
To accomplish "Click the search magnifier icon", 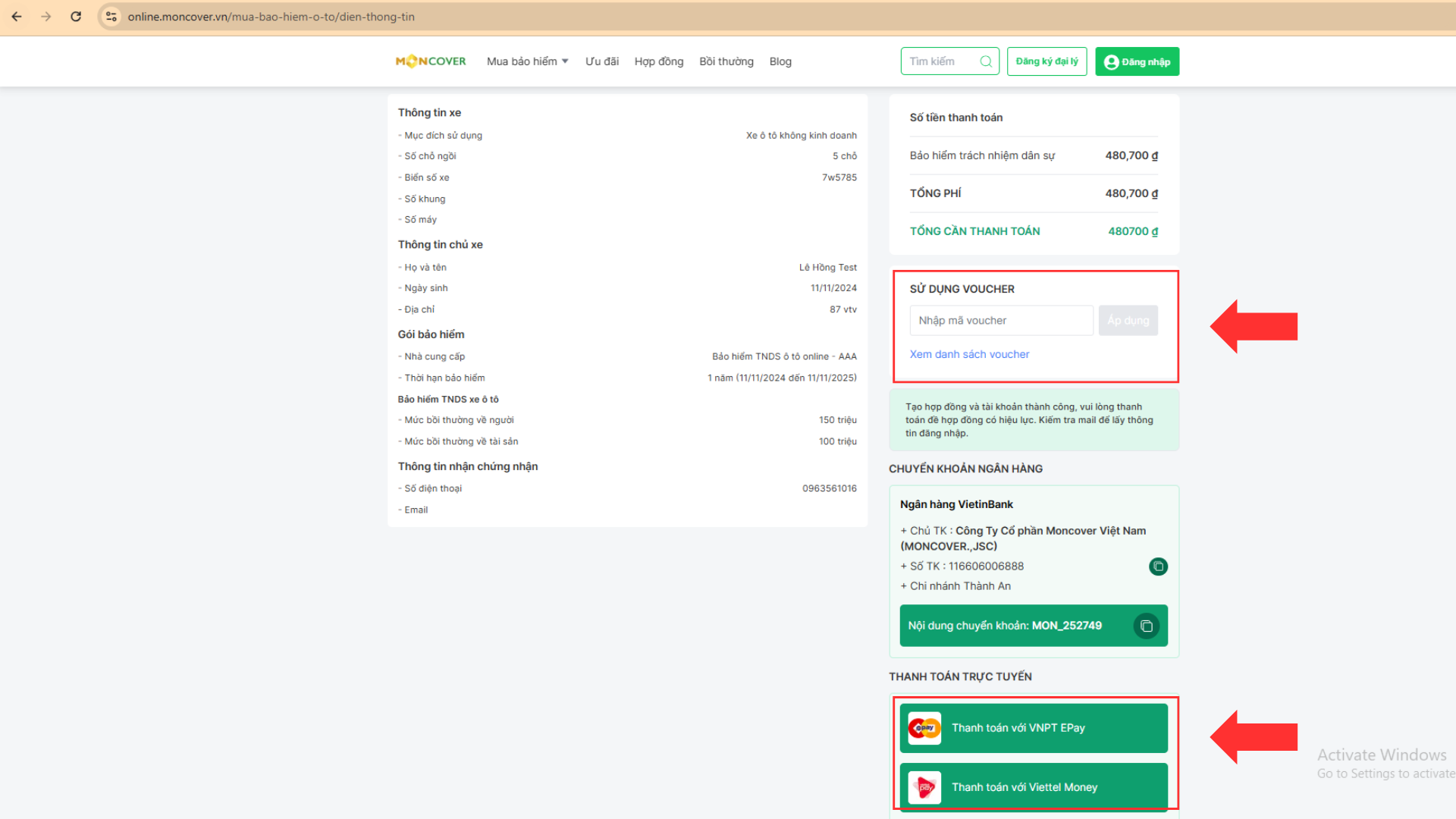I will click(x=986, y=61).
